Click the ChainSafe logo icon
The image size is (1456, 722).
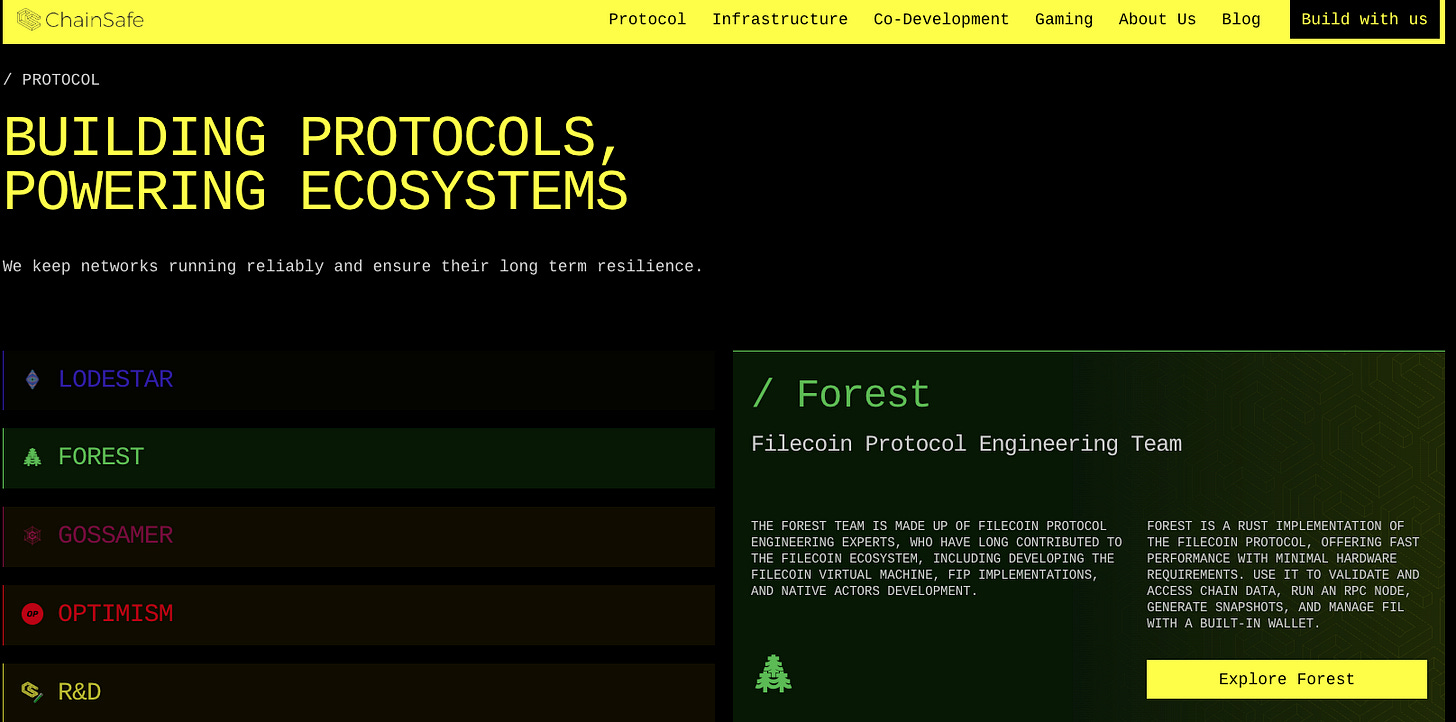pyautogui.click(x=29, y=19)
